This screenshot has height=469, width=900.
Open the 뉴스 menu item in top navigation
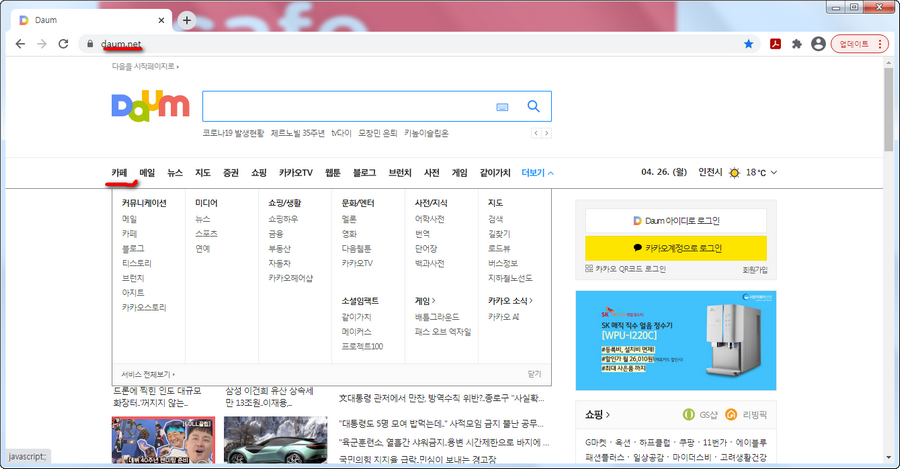click(x=175, y=173)
